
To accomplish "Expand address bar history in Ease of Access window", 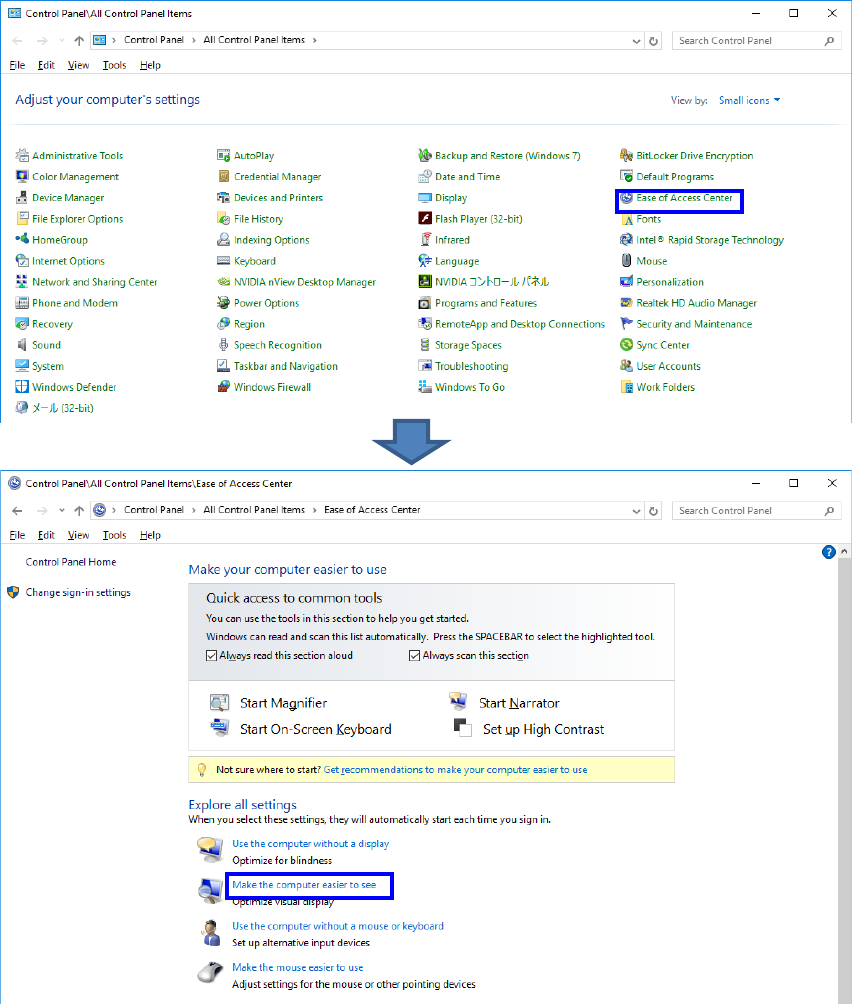I will pos(636,511).
